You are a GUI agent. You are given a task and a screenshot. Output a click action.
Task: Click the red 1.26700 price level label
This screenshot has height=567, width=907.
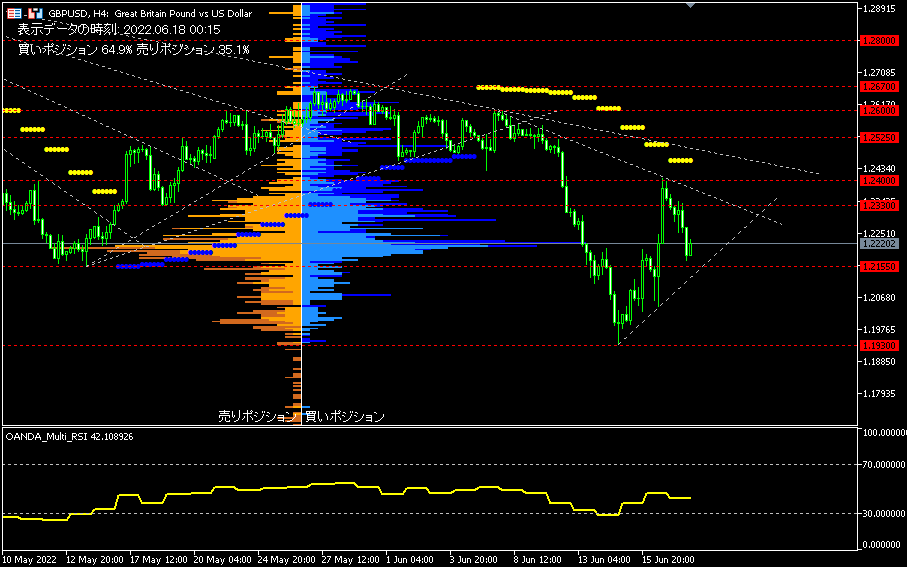pos(879,87)
